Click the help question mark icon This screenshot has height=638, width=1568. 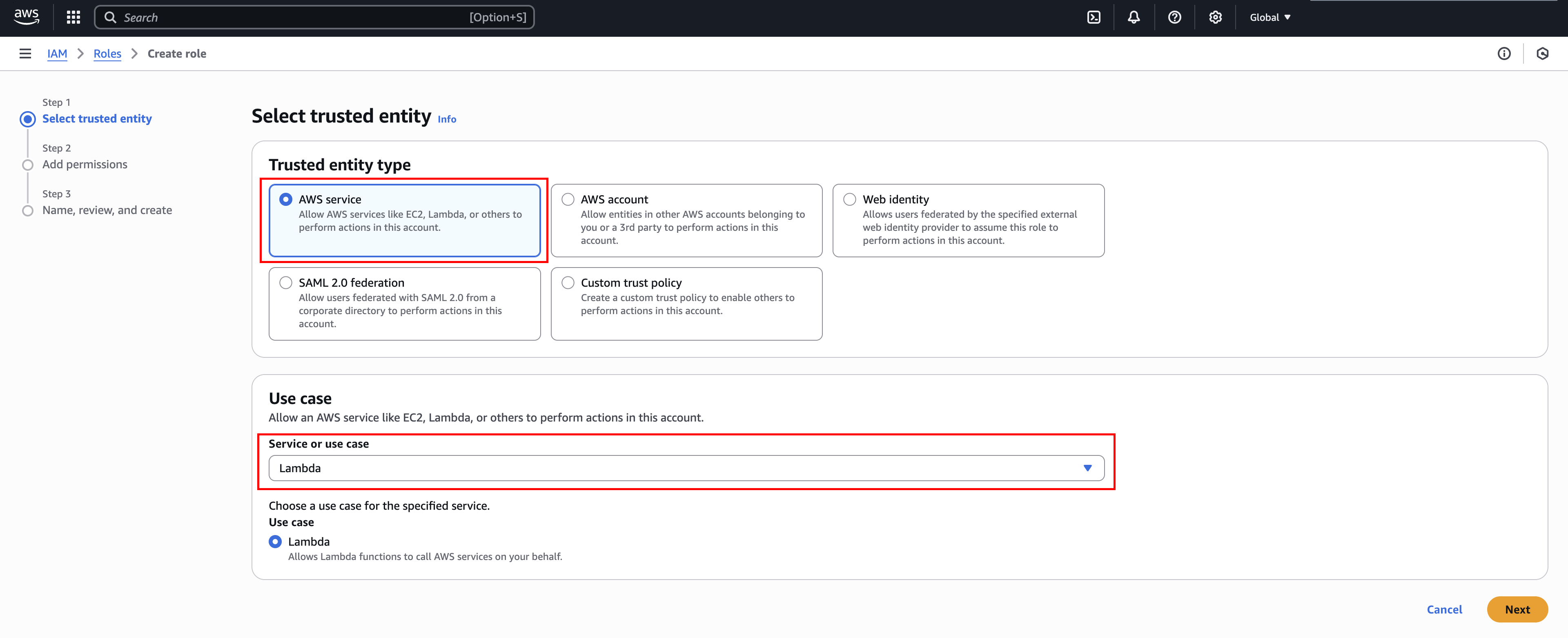[1174, 17]
